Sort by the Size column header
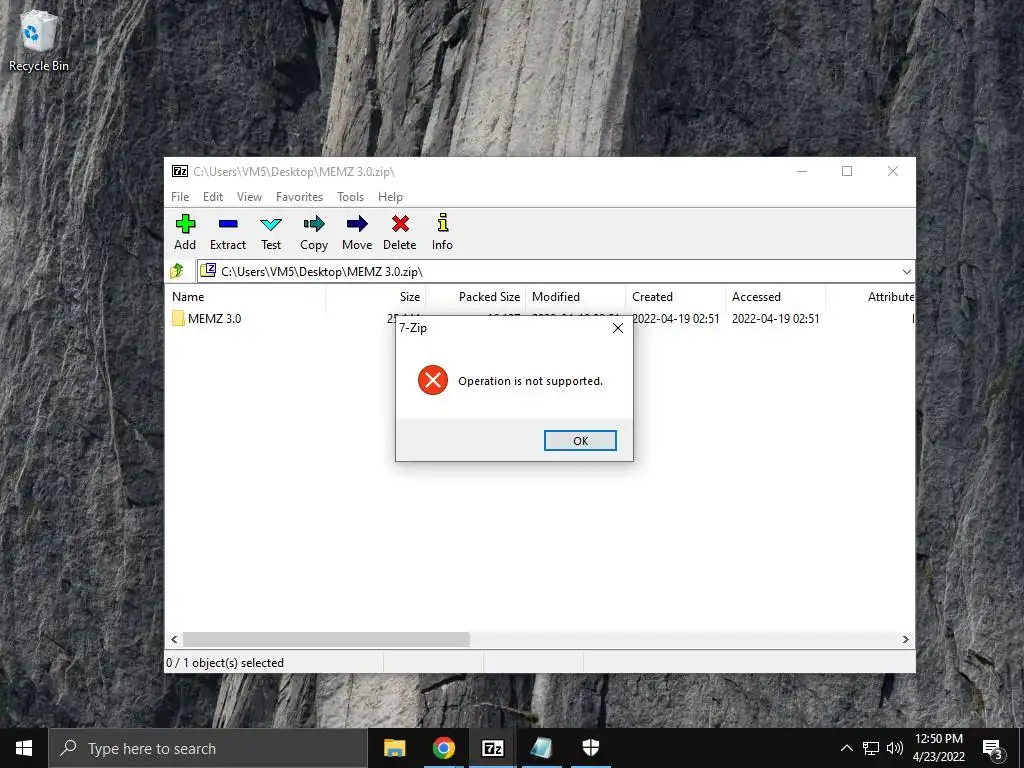The image size is (1024, 768). pyautogui.click(x=376, y=296)
